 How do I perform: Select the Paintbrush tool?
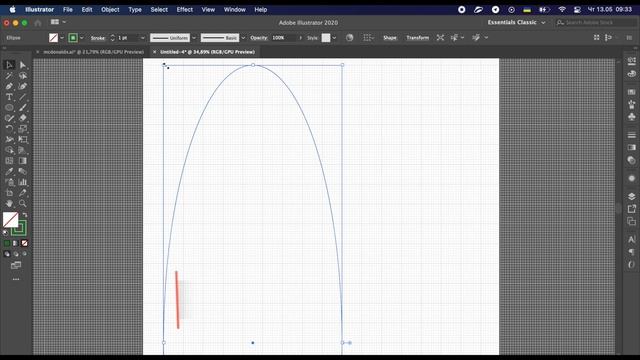point(23,108)
